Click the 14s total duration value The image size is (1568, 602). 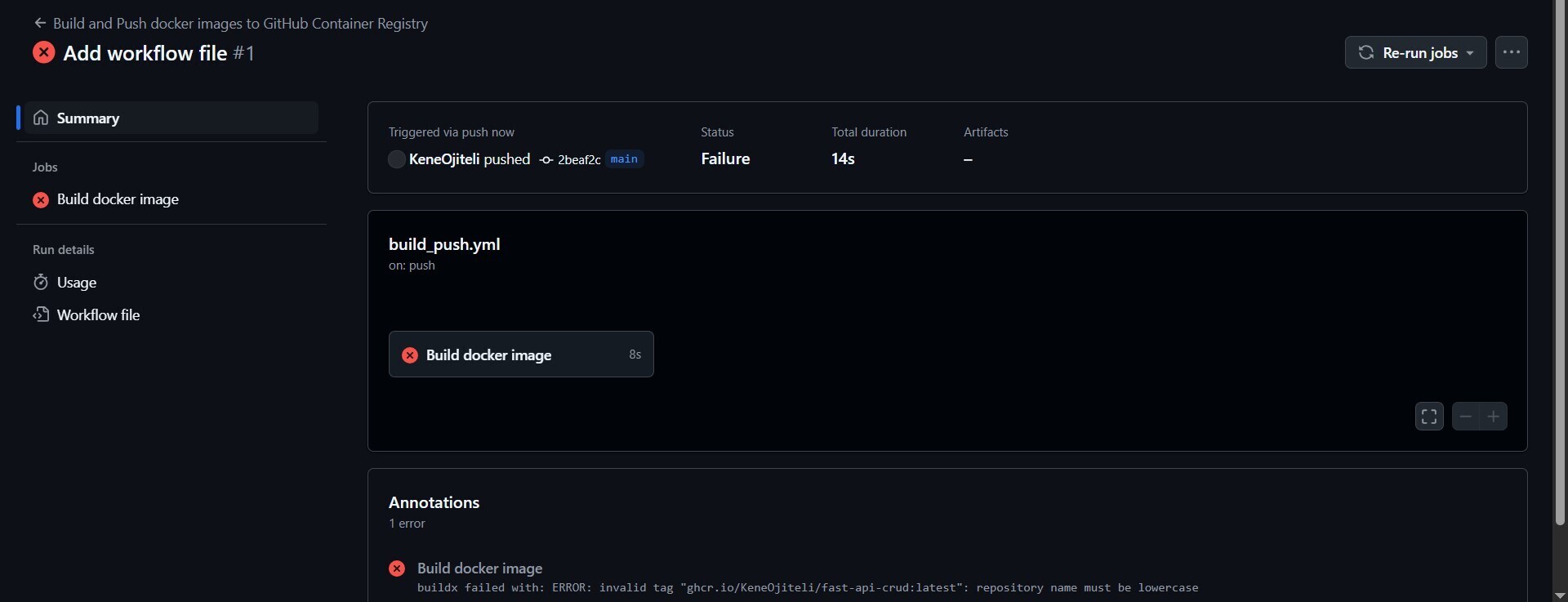point(843,159)
